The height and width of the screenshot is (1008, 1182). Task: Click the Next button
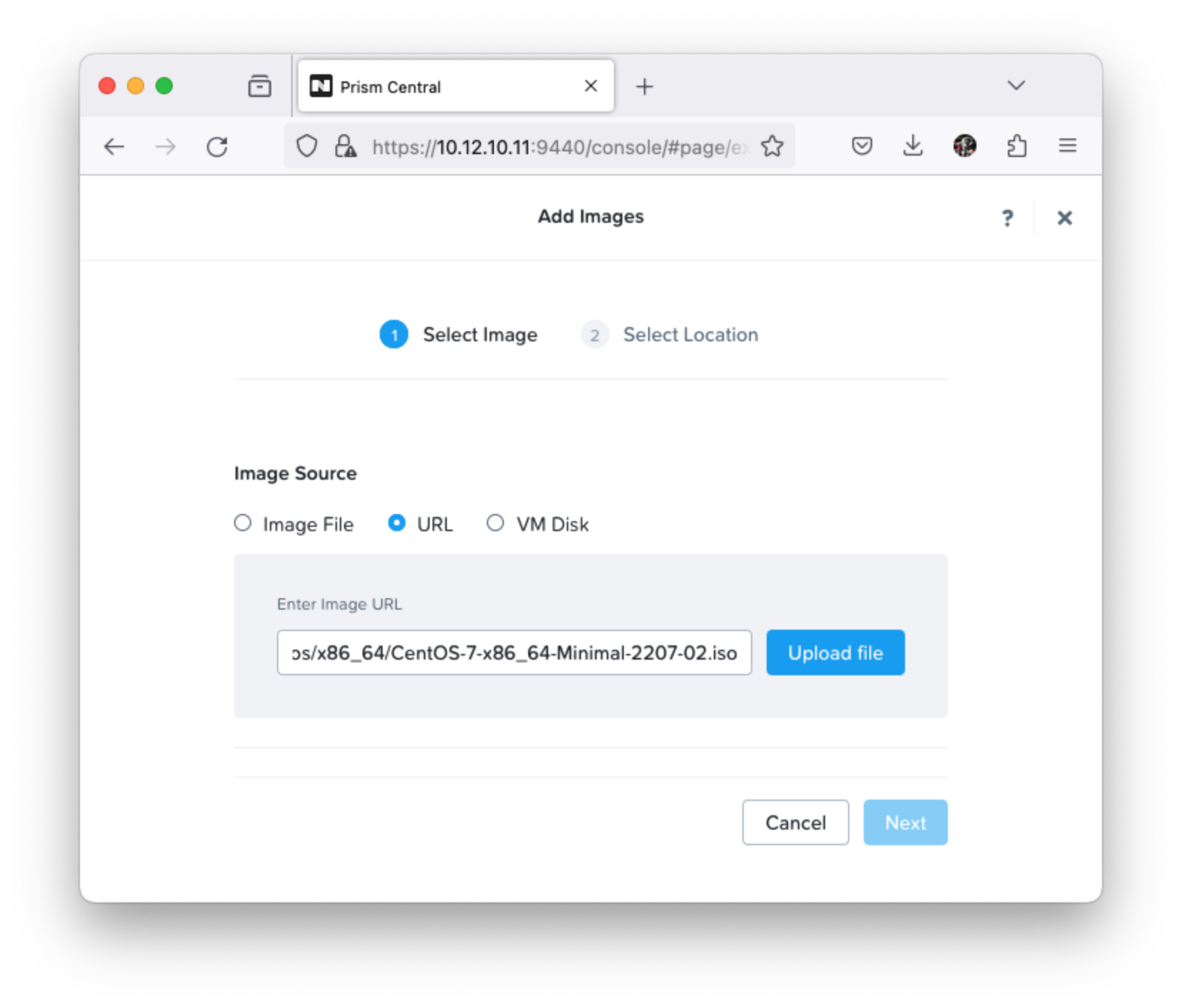pyautogui.click(x=906, y=822)
